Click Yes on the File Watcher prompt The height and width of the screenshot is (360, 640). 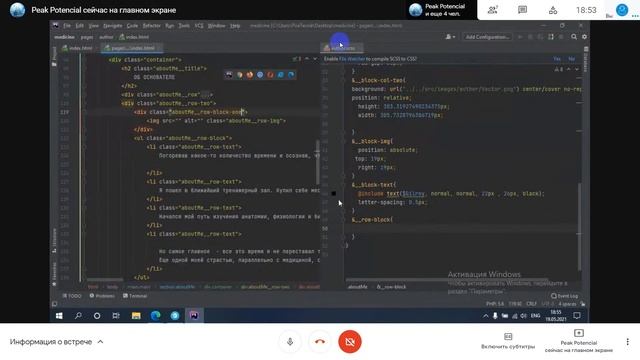557,59
